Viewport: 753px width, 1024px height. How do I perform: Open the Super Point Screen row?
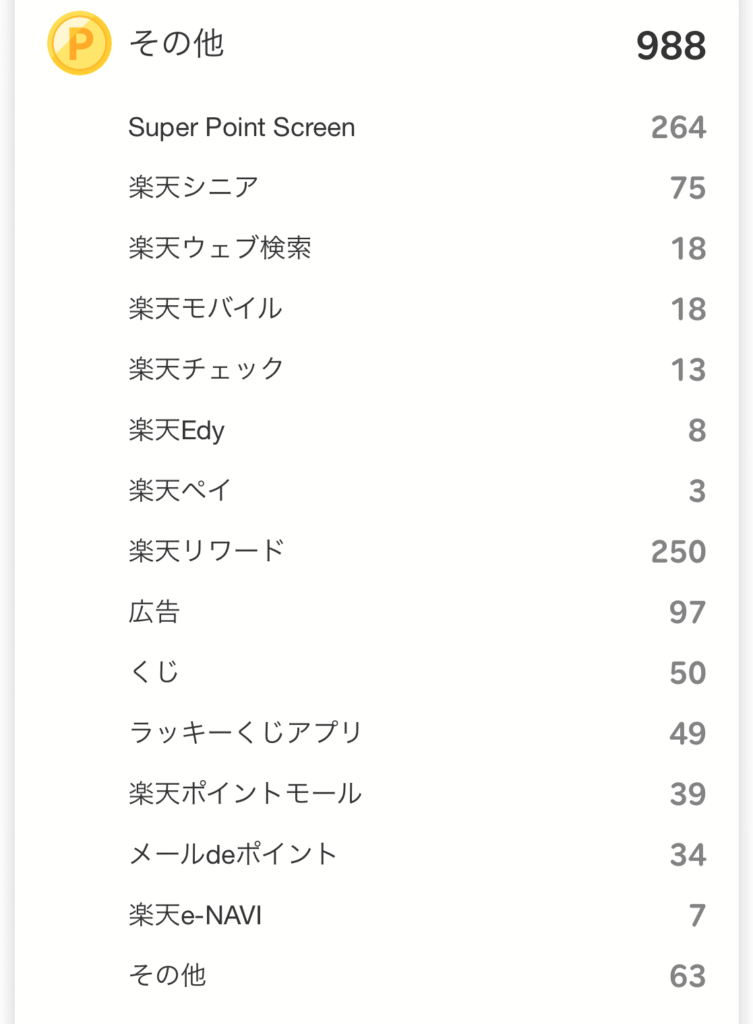(x=417, y=127)
